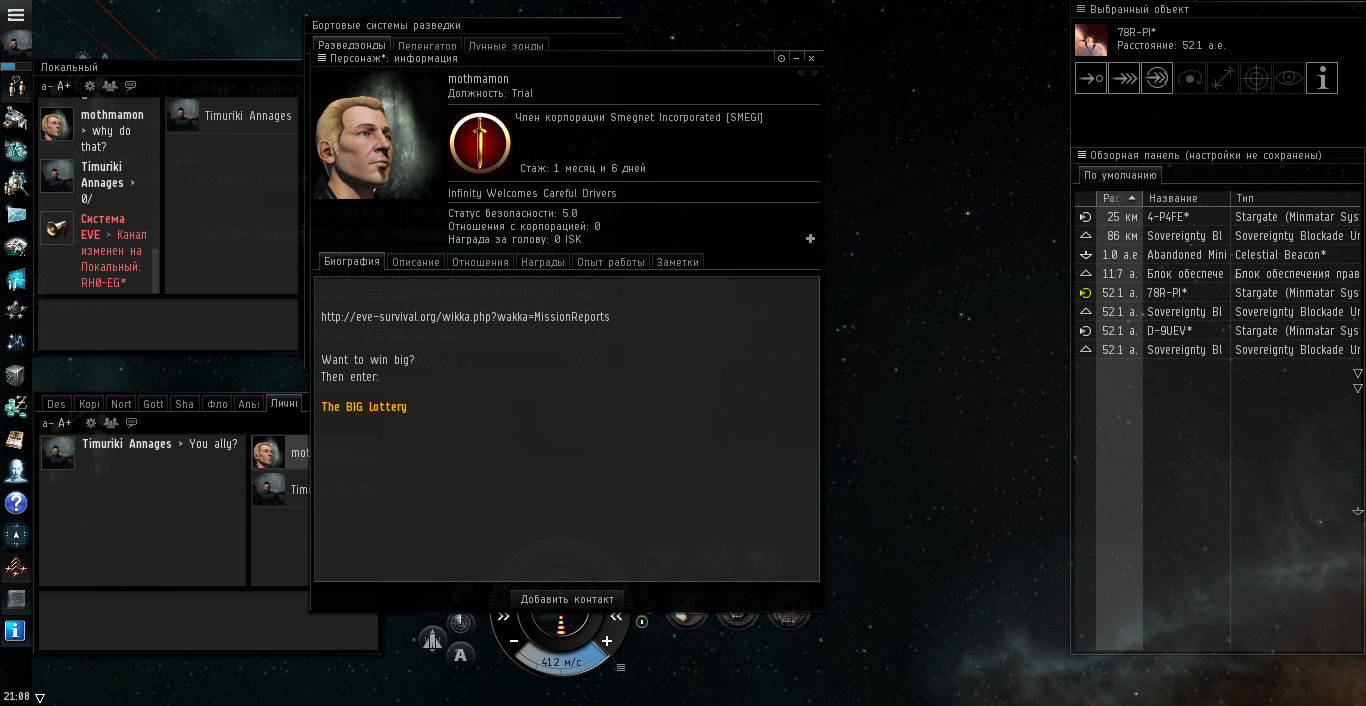
Task: Toggle the Lock Target crosshair icon
Action: tap(1256, 78)
